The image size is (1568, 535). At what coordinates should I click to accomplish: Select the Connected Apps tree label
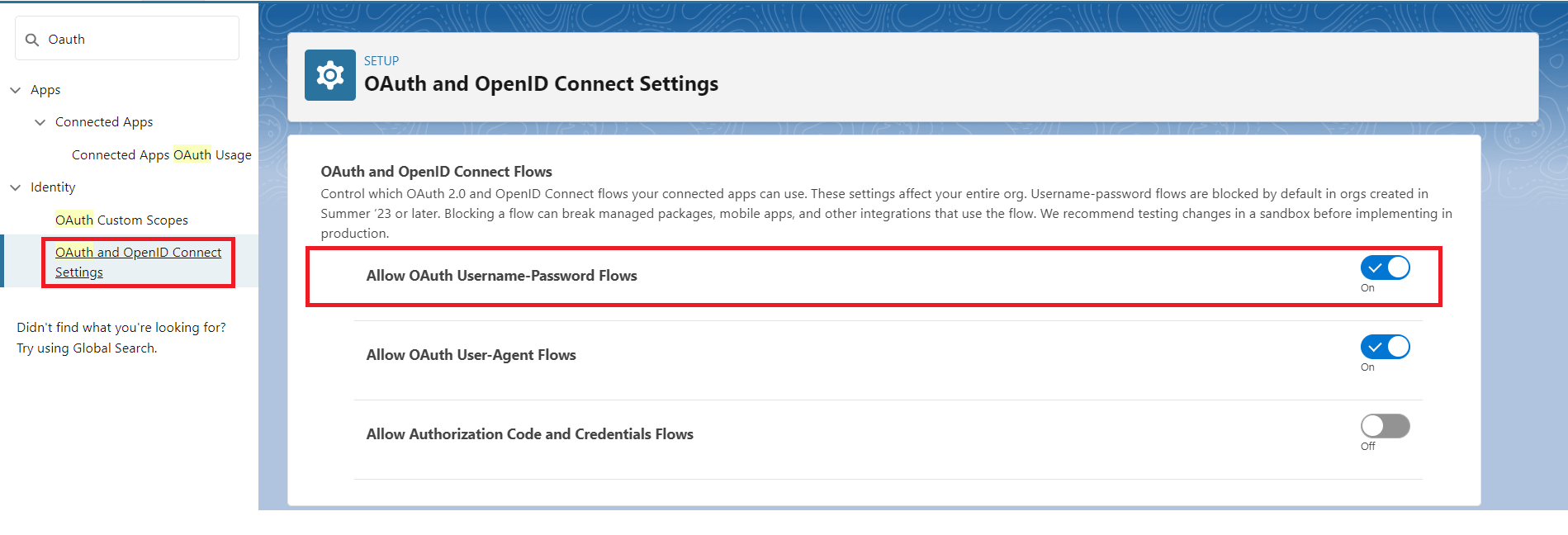tap(104, 122)
